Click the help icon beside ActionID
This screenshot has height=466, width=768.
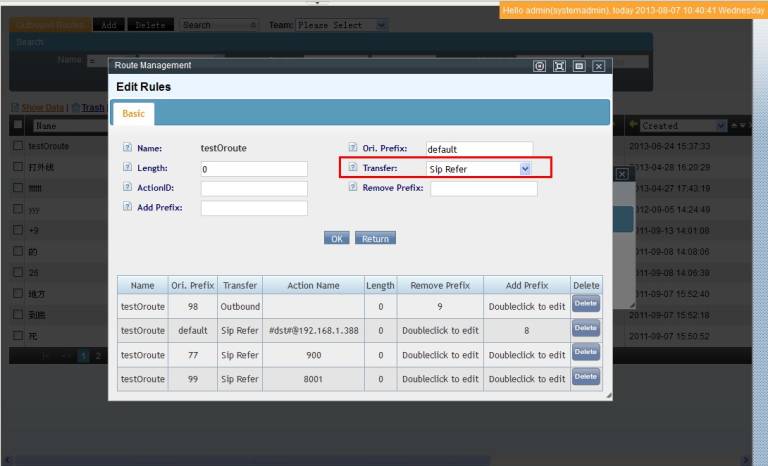tap(127, 188)
